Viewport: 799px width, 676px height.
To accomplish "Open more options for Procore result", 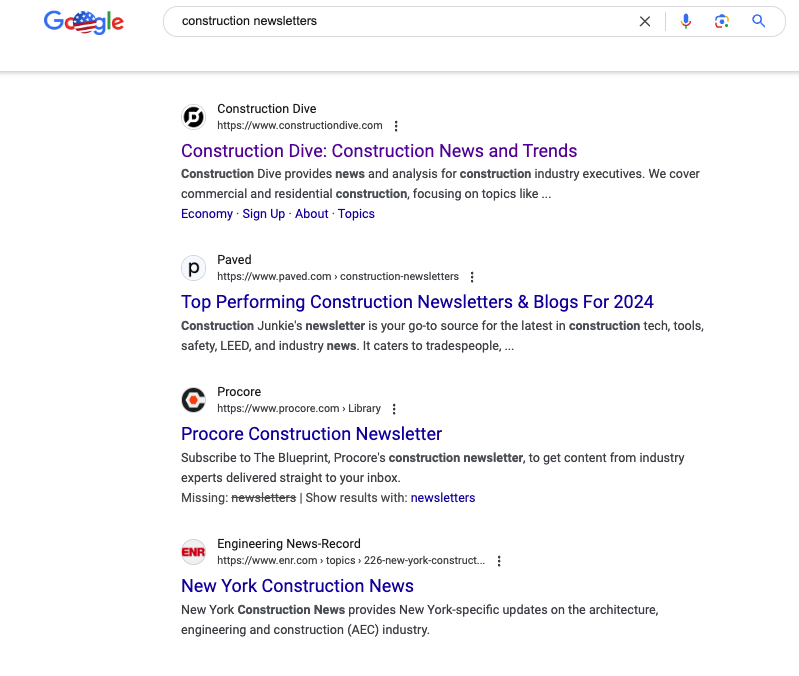I will pos(394,409).
